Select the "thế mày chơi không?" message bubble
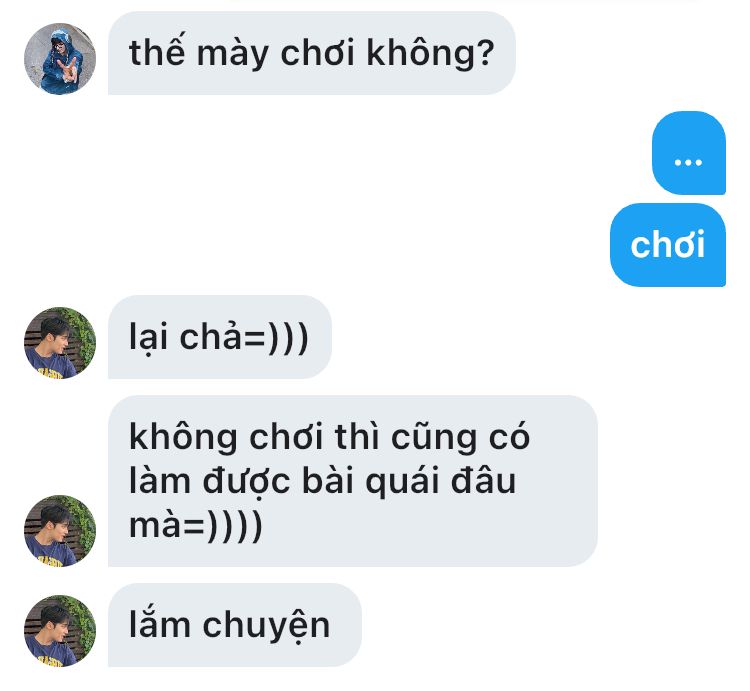Screen dimensions: 750x691 [x=312, y=53]
